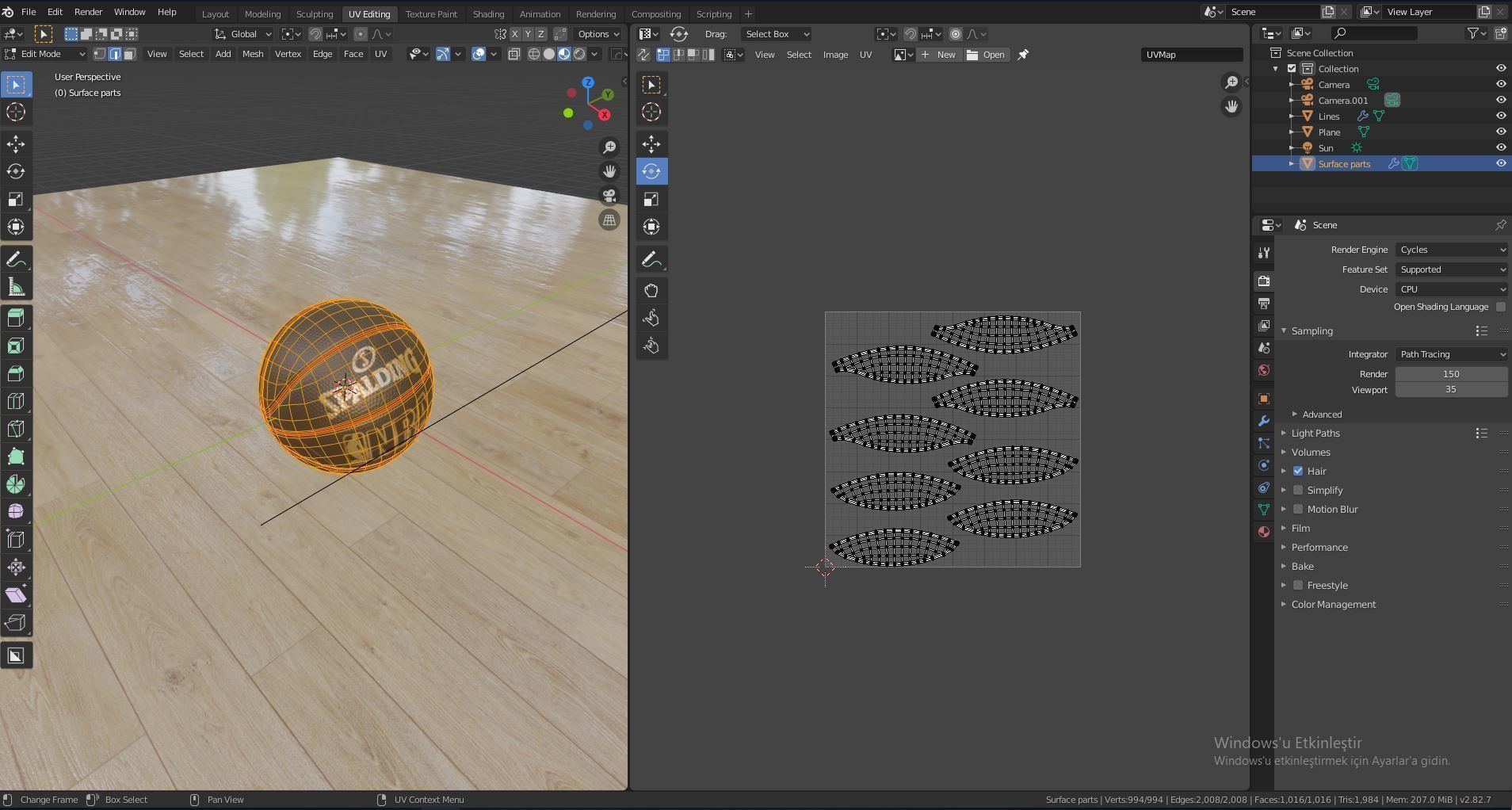Select the Loop Cut tool
Screen dimensions: 1512x810
[16, 401]
